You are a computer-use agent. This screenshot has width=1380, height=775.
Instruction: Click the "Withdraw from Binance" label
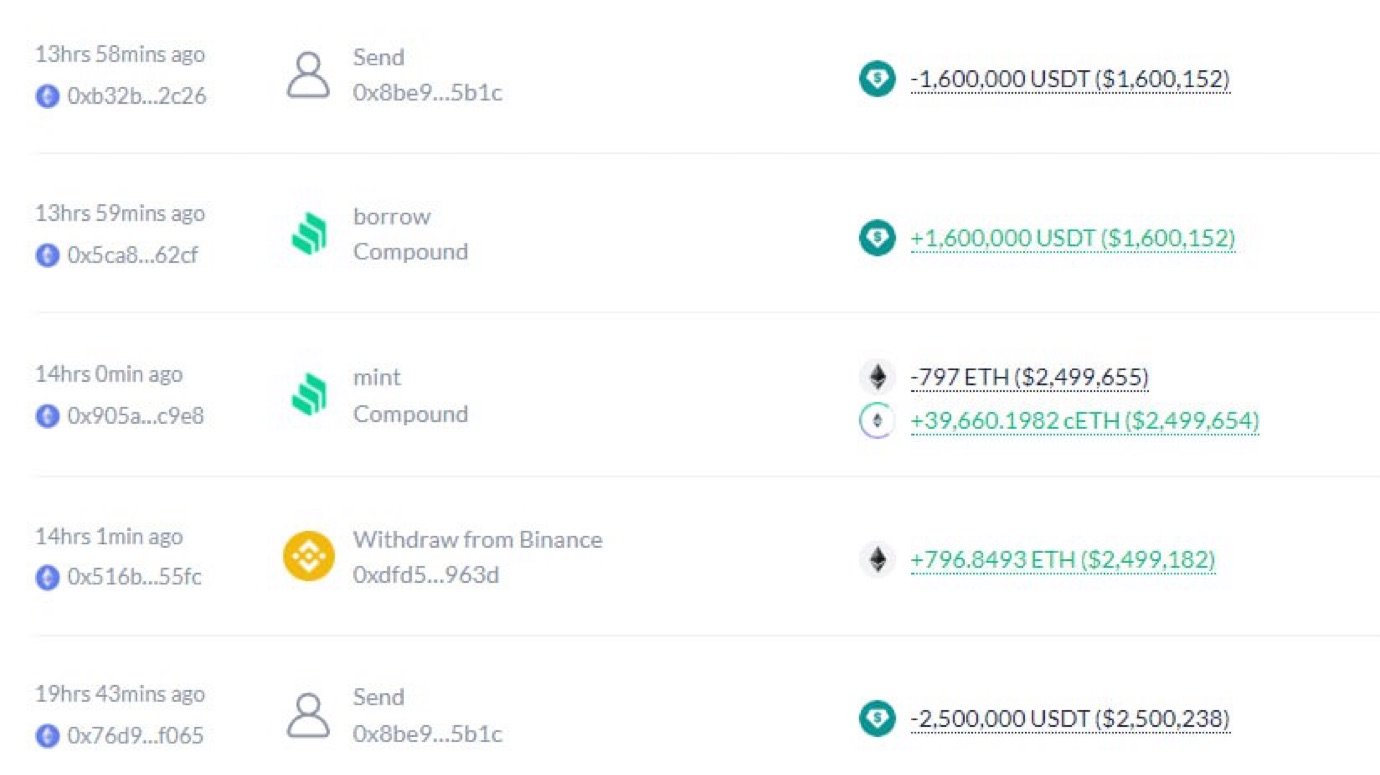click(477, 540)
